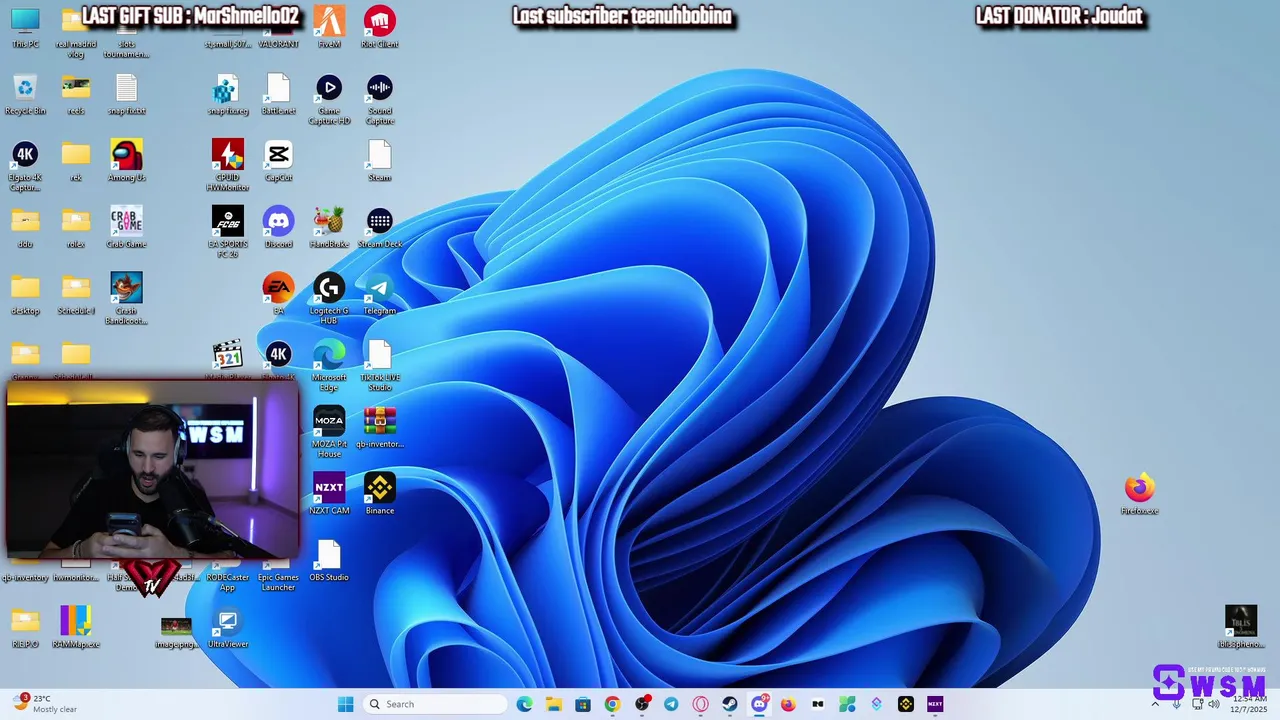Open Telegram from the taskbar
This screenshot has width=1280, height=720.
pos(671,704)
